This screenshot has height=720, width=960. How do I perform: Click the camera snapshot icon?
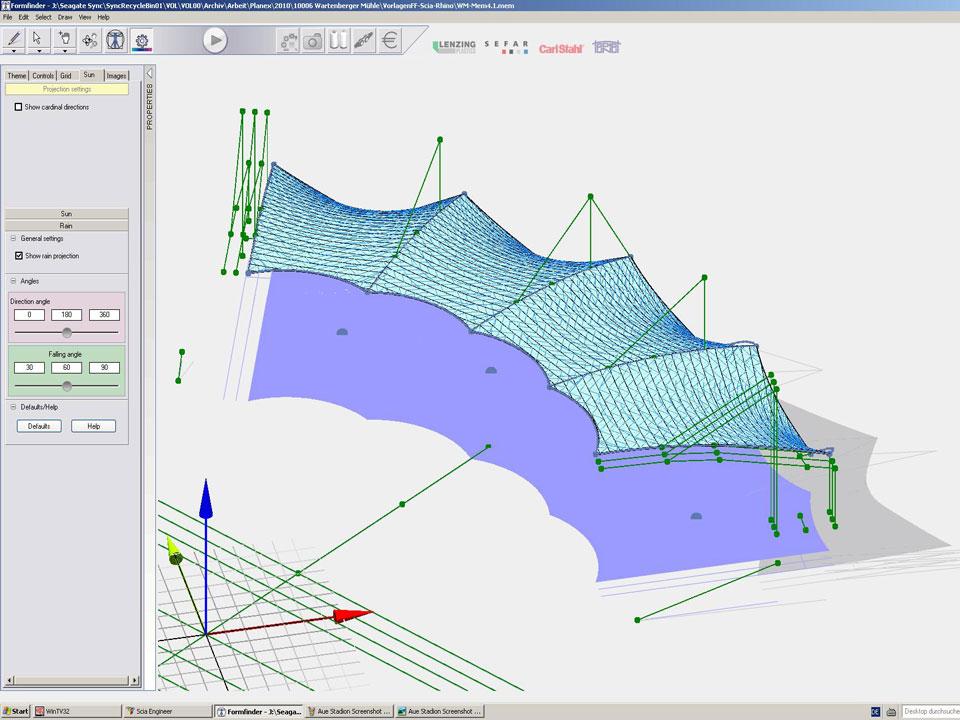tap(313, 40)
